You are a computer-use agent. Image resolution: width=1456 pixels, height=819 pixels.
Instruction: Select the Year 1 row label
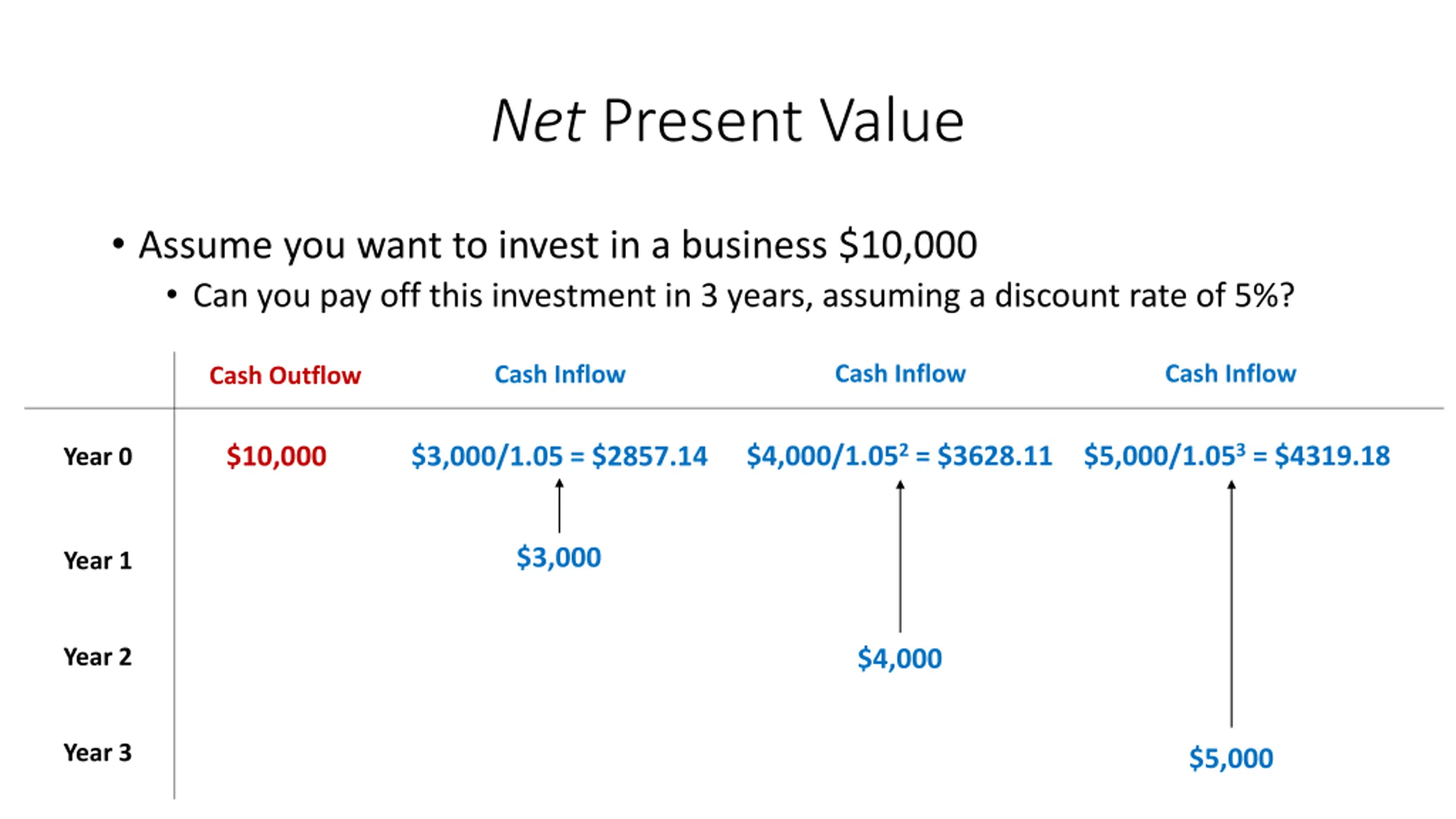98,561
